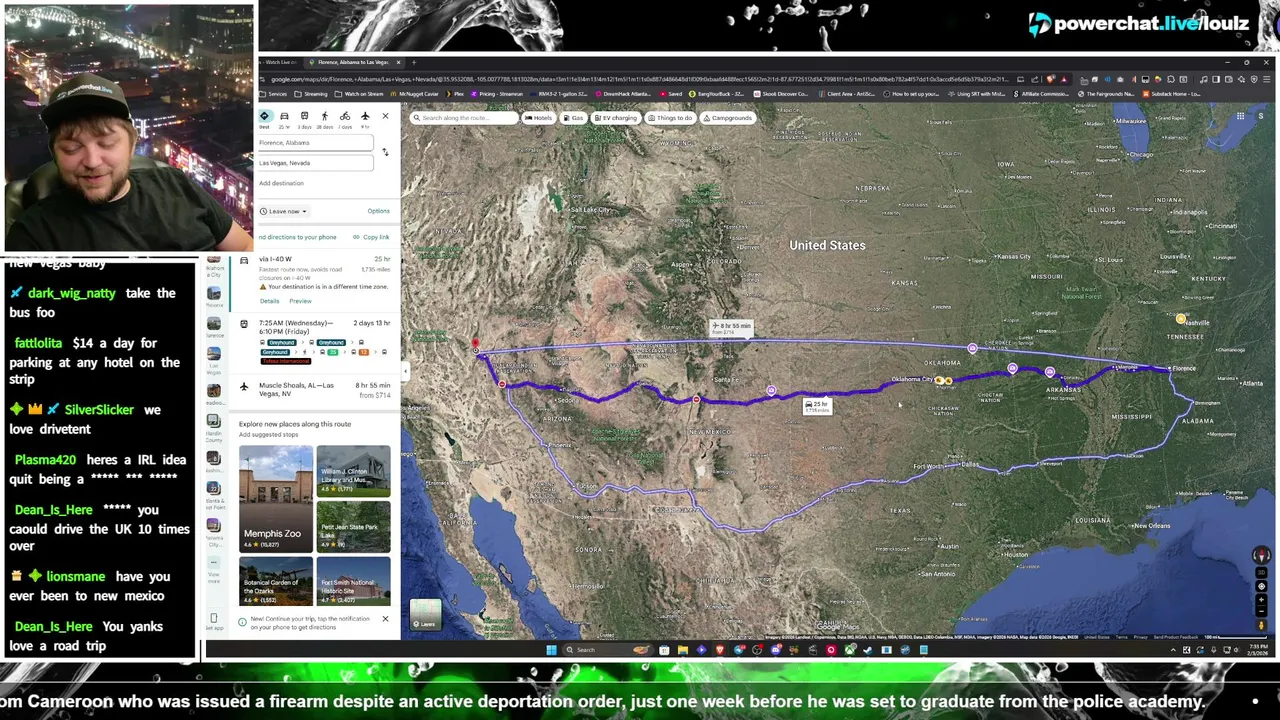Click Add destination
Viewport: 1280px width, 720px height.
point(281,183)
